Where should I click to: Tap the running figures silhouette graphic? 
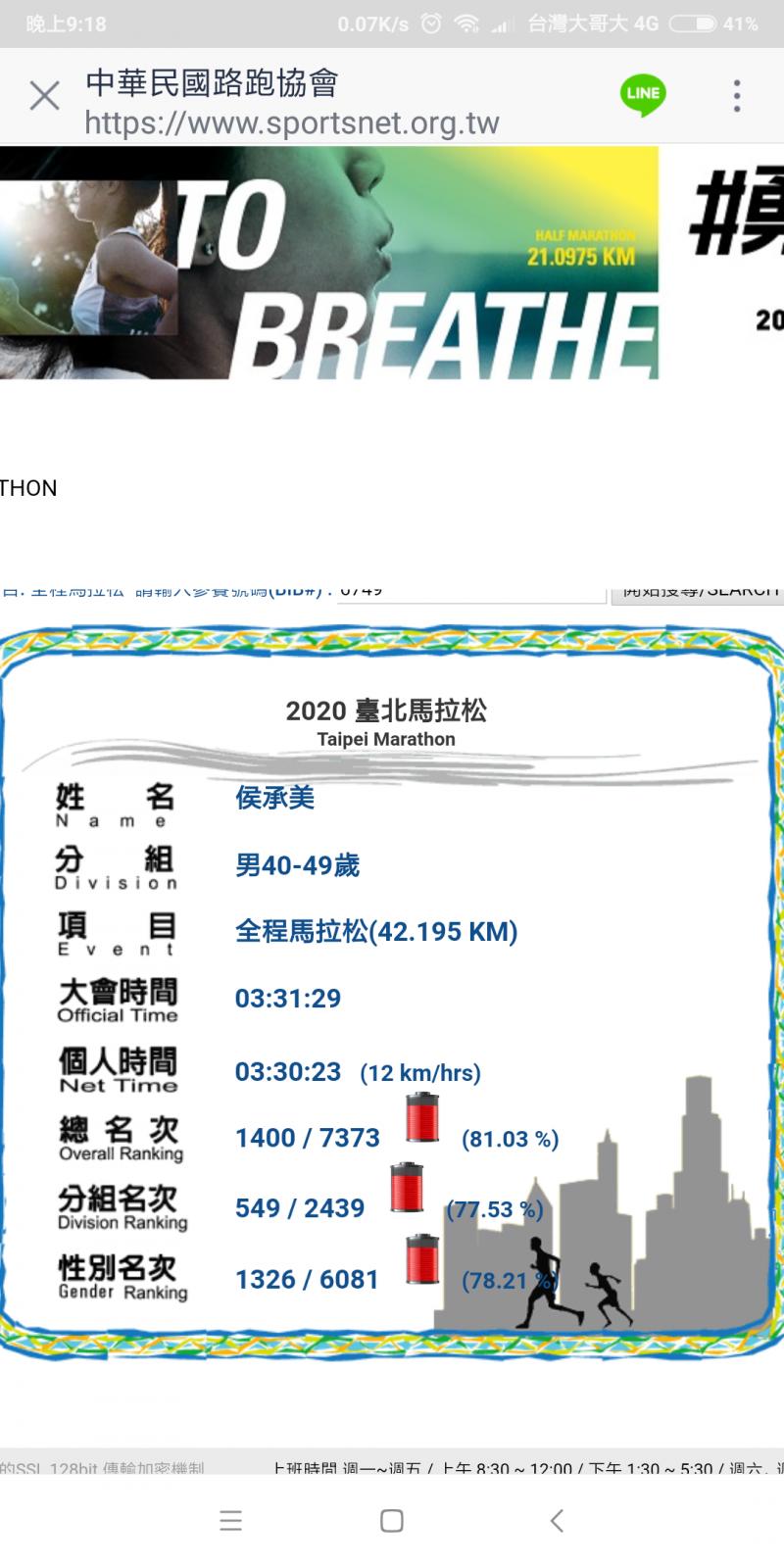573,1282
